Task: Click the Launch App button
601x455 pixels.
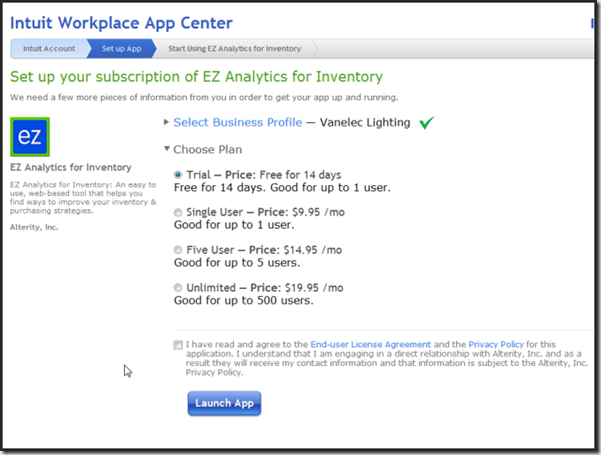Action: (x=224, y=403)
